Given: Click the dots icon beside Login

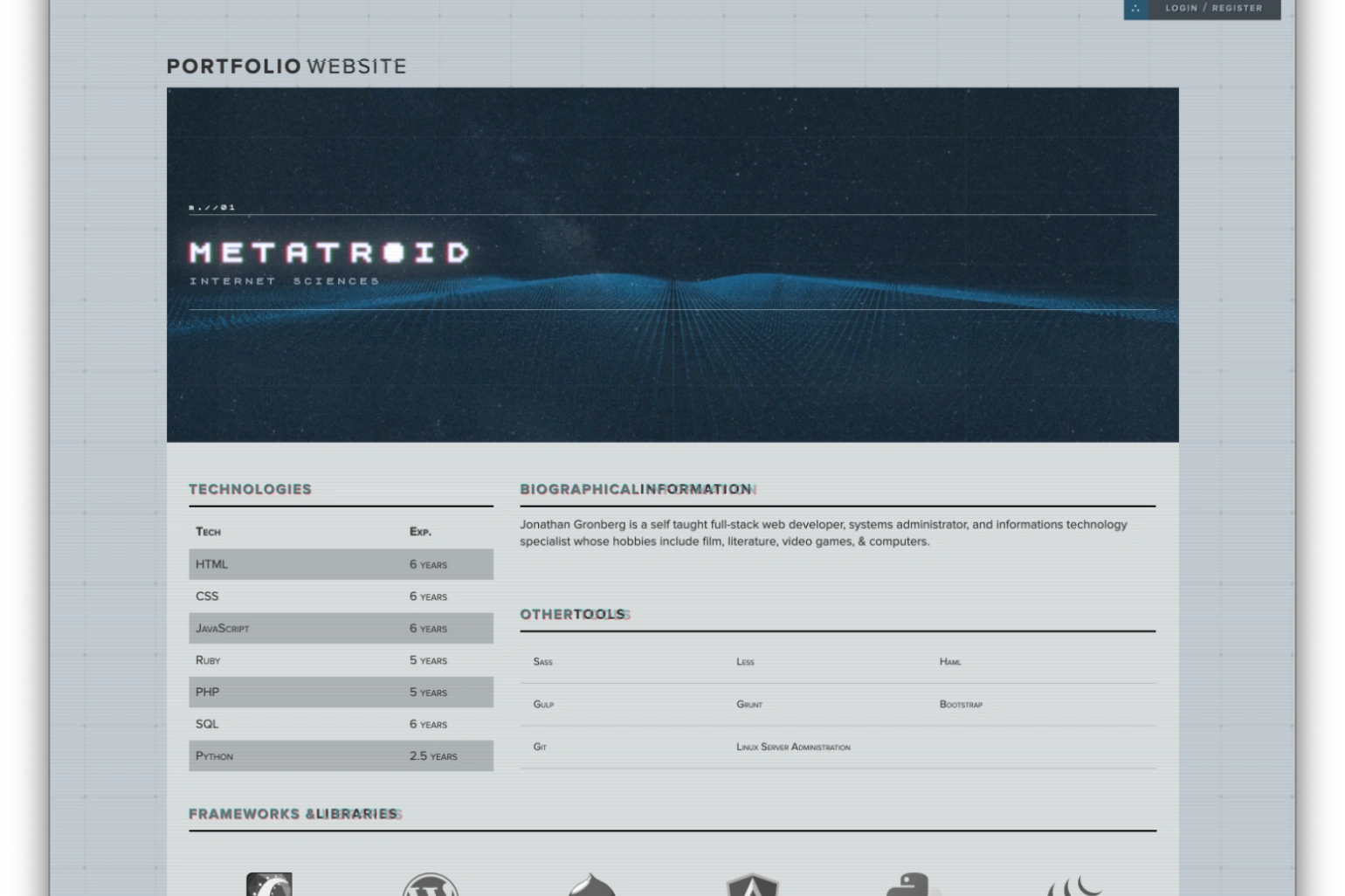Looking at the screenshot, I should (x=1135, y=9).
